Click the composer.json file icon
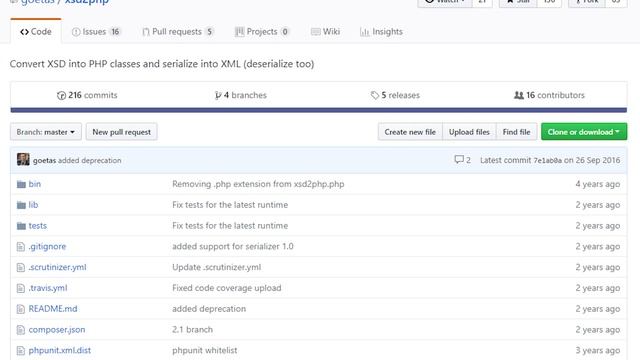The width and height of the screenshot is (640, 360). pos(21,330)
